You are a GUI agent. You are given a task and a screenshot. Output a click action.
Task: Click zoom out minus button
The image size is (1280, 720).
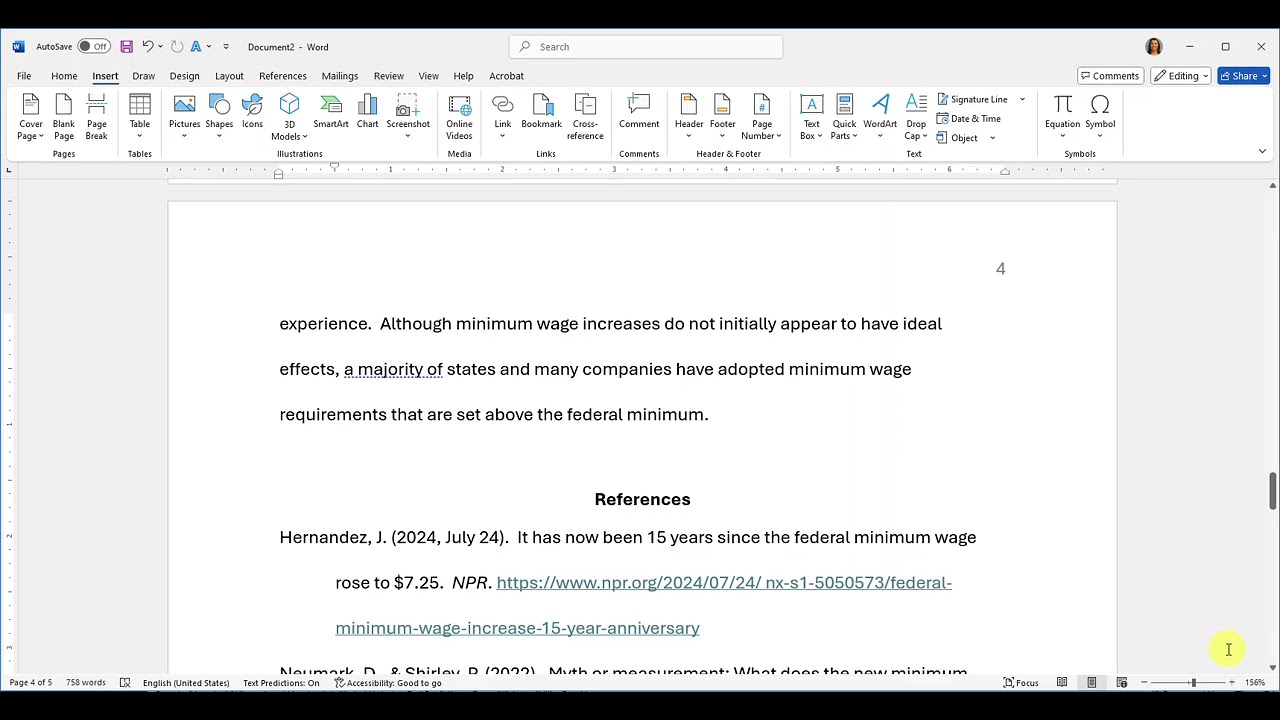click(1144, 683)
